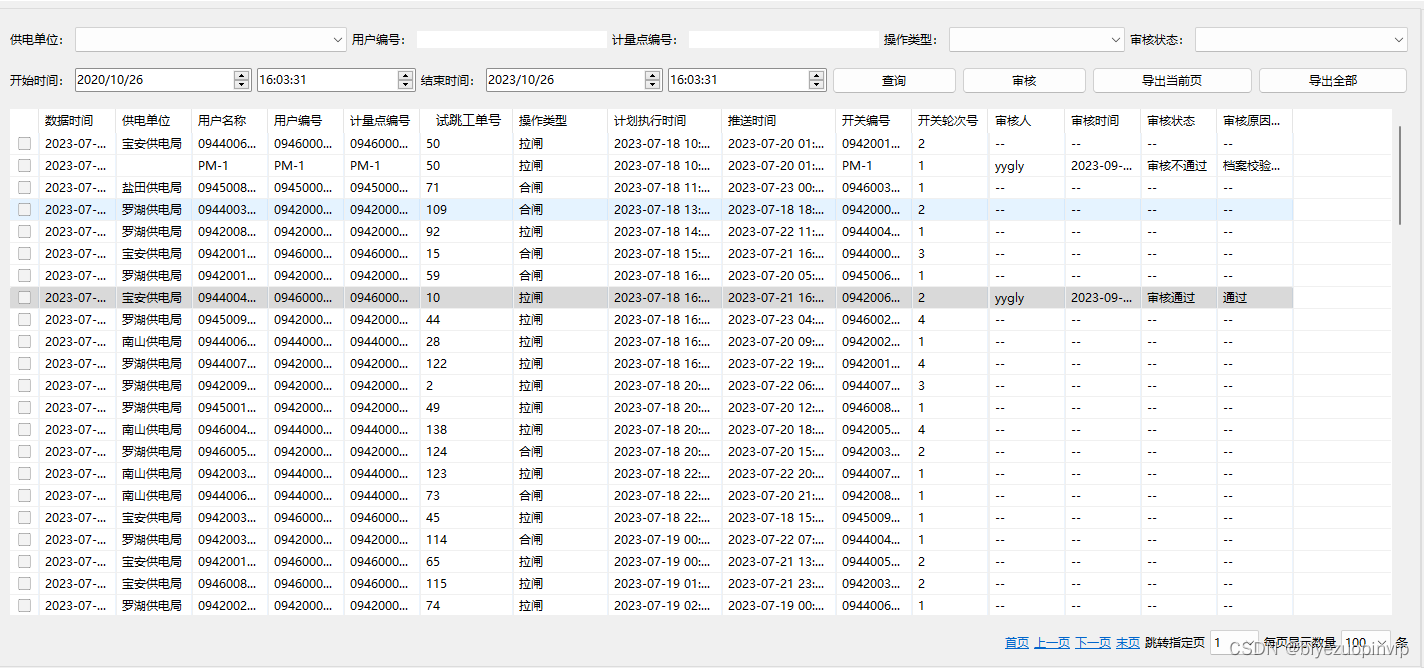Click the end time spinner arrows
This screenshot has height=668, width=1424.
817,80
